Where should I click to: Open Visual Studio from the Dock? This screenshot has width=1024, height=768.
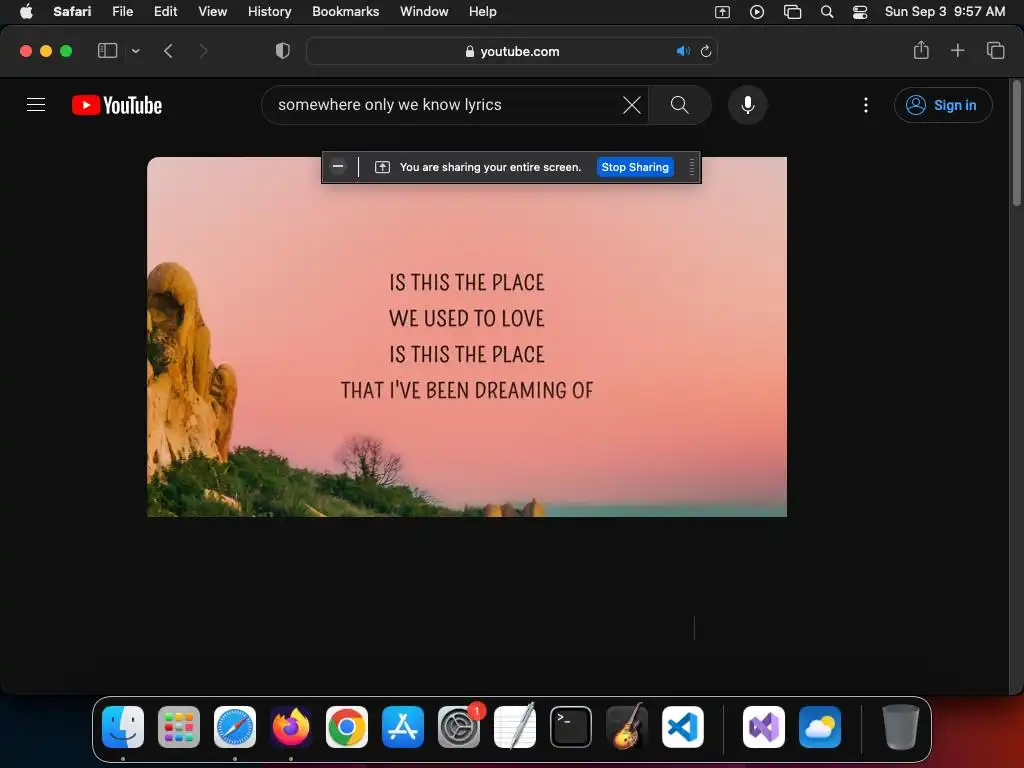tap(764, 726)
